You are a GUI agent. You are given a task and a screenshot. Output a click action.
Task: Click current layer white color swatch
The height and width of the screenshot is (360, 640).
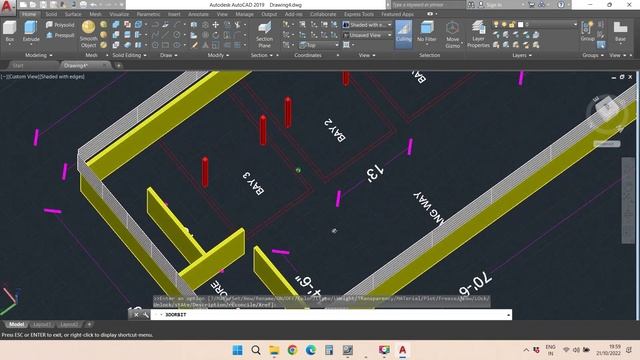point(520,25)
